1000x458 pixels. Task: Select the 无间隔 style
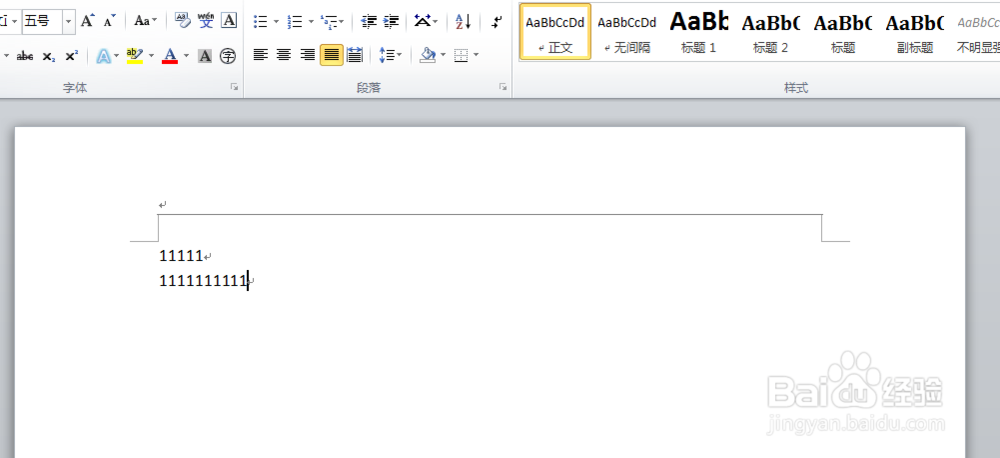pos(627,32)
